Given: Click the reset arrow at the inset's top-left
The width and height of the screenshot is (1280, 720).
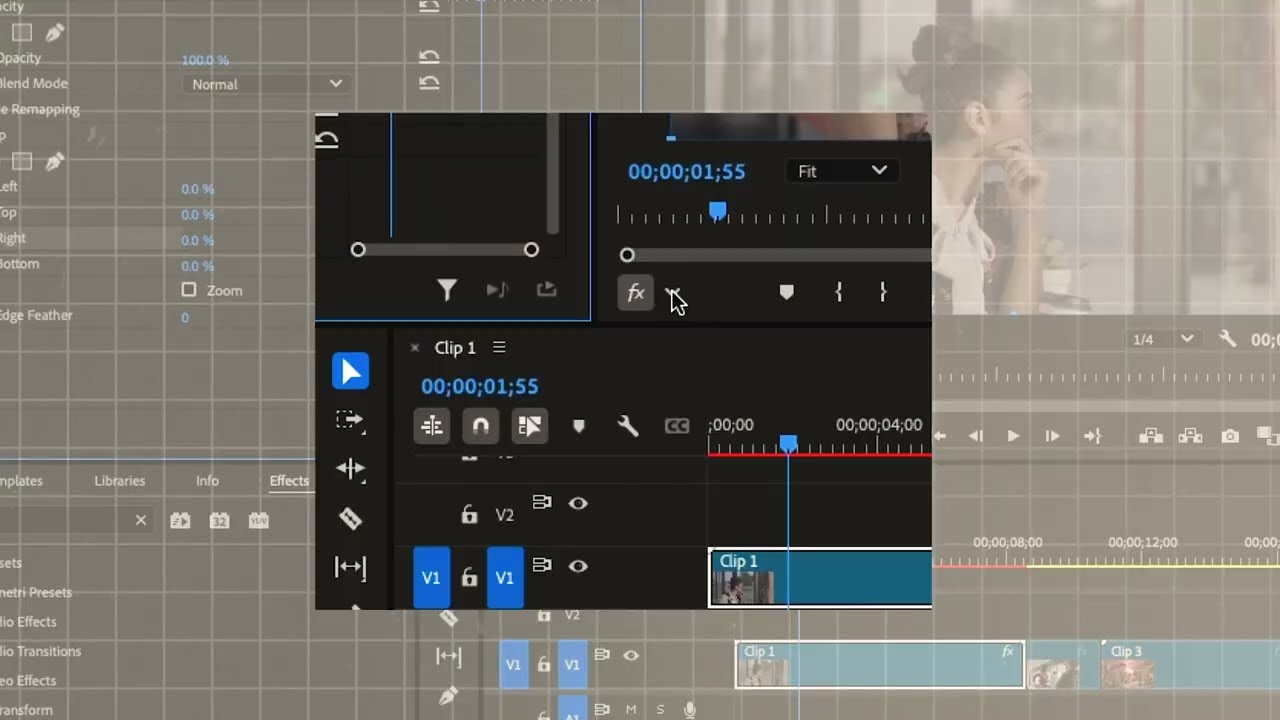Looking at the screenshot, I should (326, 139).
